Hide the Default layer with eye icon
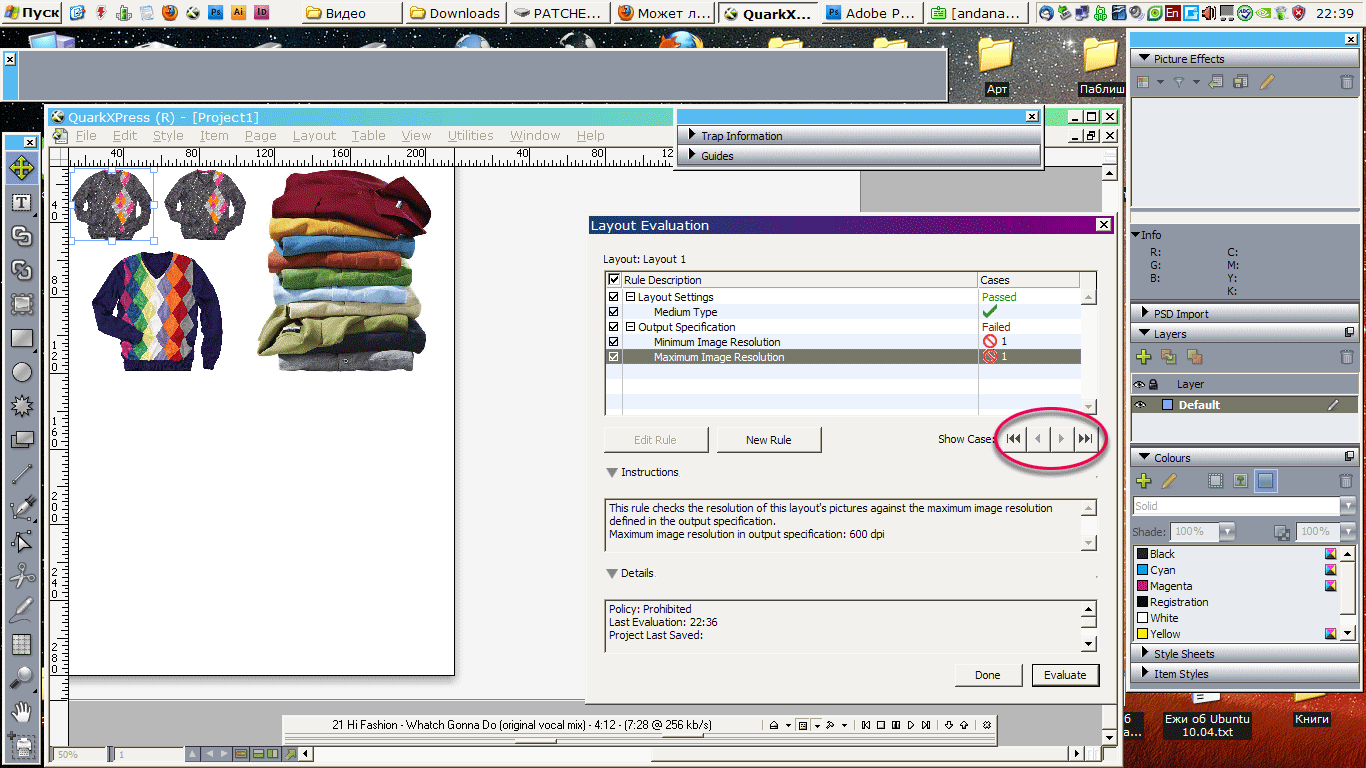This screenshot has height=768, width=1366. click(1139, 405)
